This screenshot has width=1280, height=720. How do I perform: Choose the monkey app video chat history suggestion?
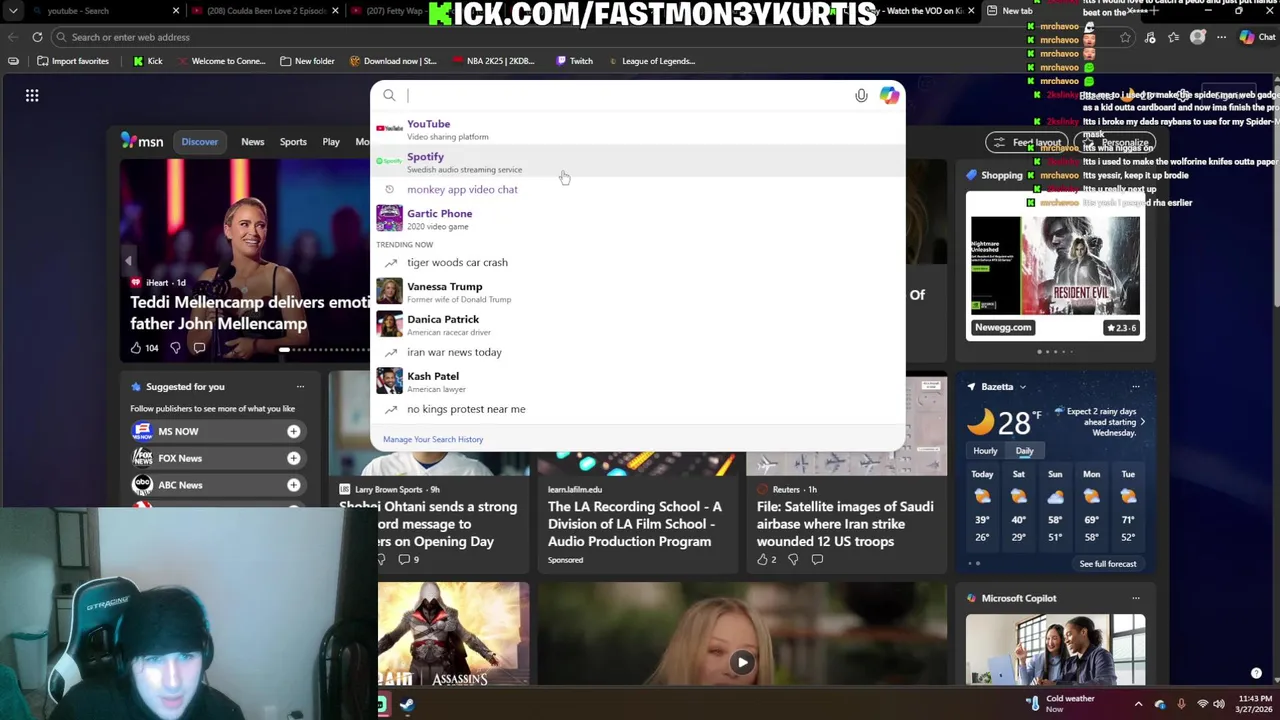pyautogui.click(x=637, y=189)
